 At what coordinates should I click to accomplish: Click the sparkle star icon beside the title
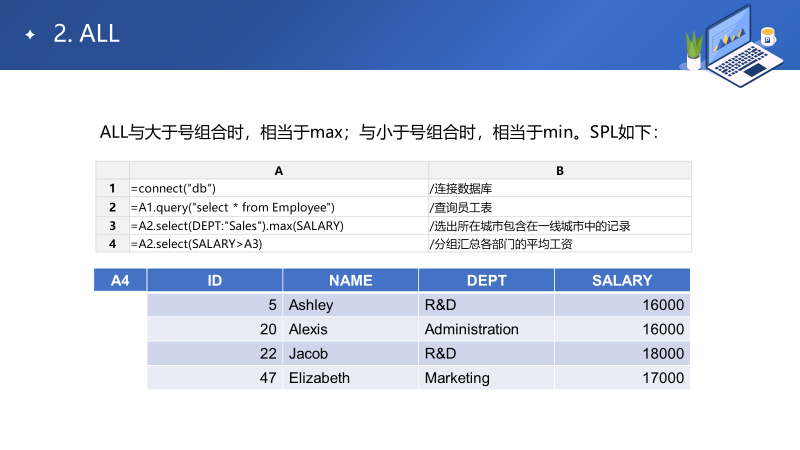click(x=30, y=34)
